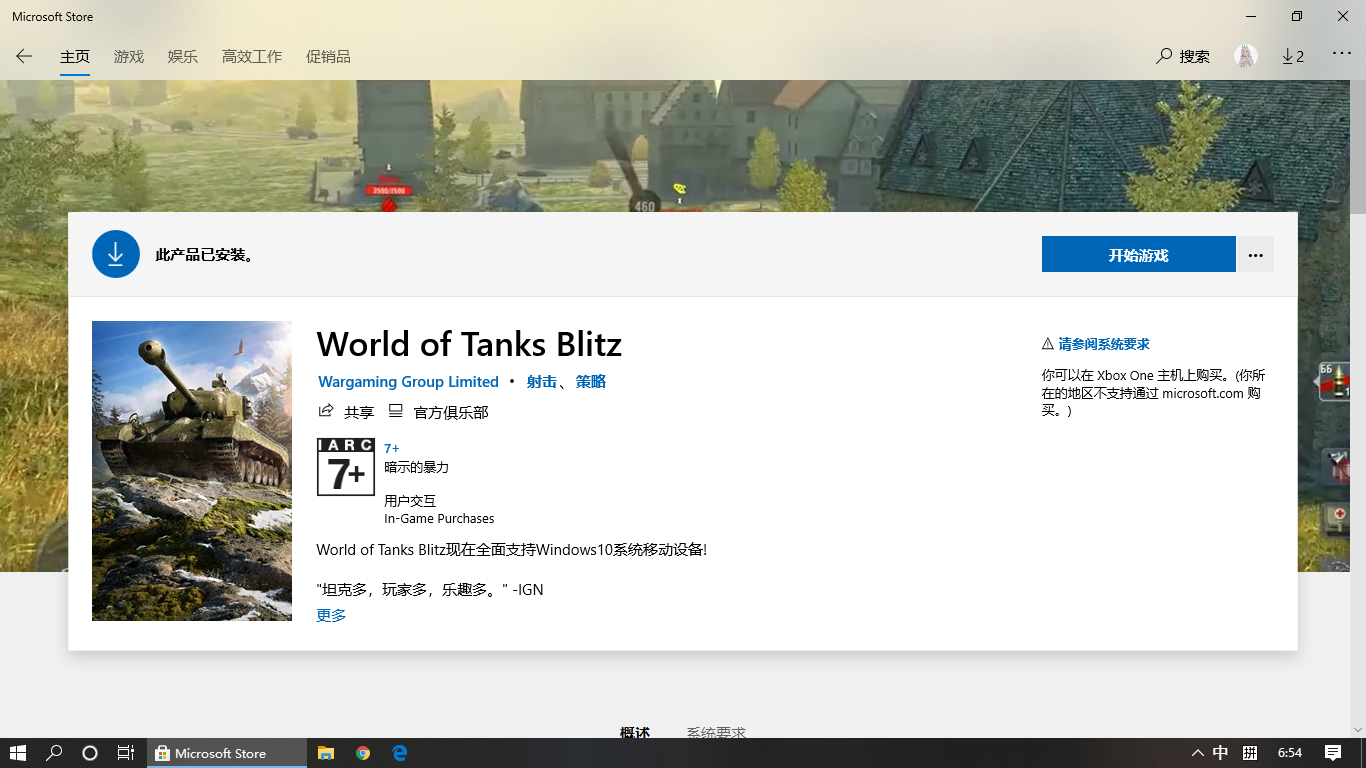
Task: Launch Edge from the taskbar
Action: coord(399,753)
